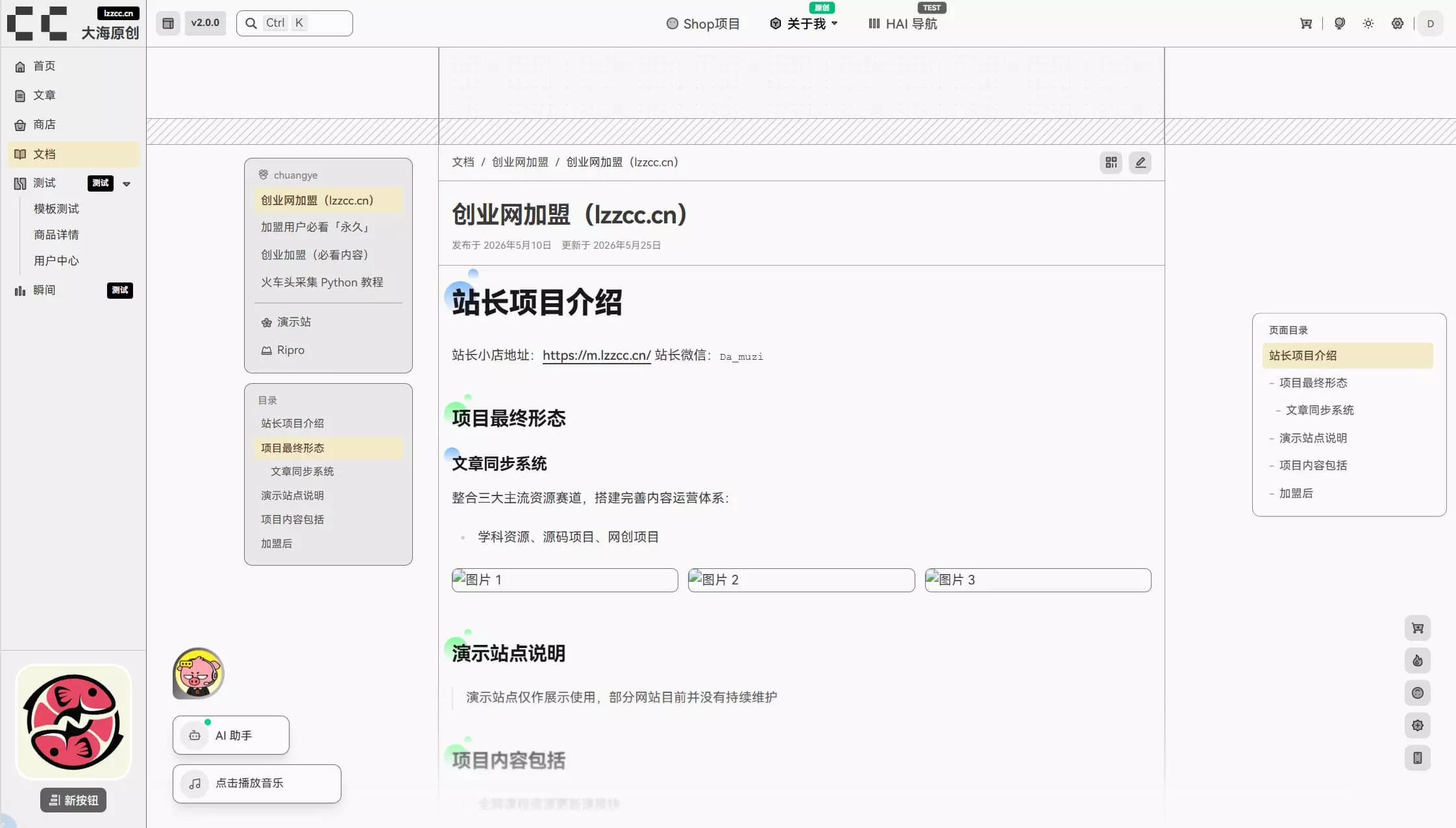Click the 新按钮 button

[73, 800]
